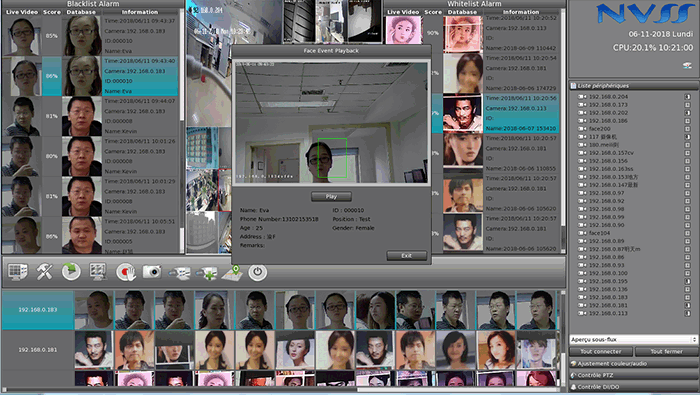Take a snapshot with camera icon
Image resolution: width=700 pixels, height=395 pixels.
[152, 271]
